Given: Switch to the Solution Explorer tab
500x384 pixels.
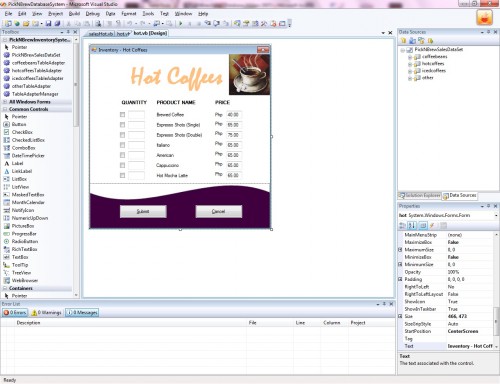Looking at the screenshot, I should click(x=420, y=195).
